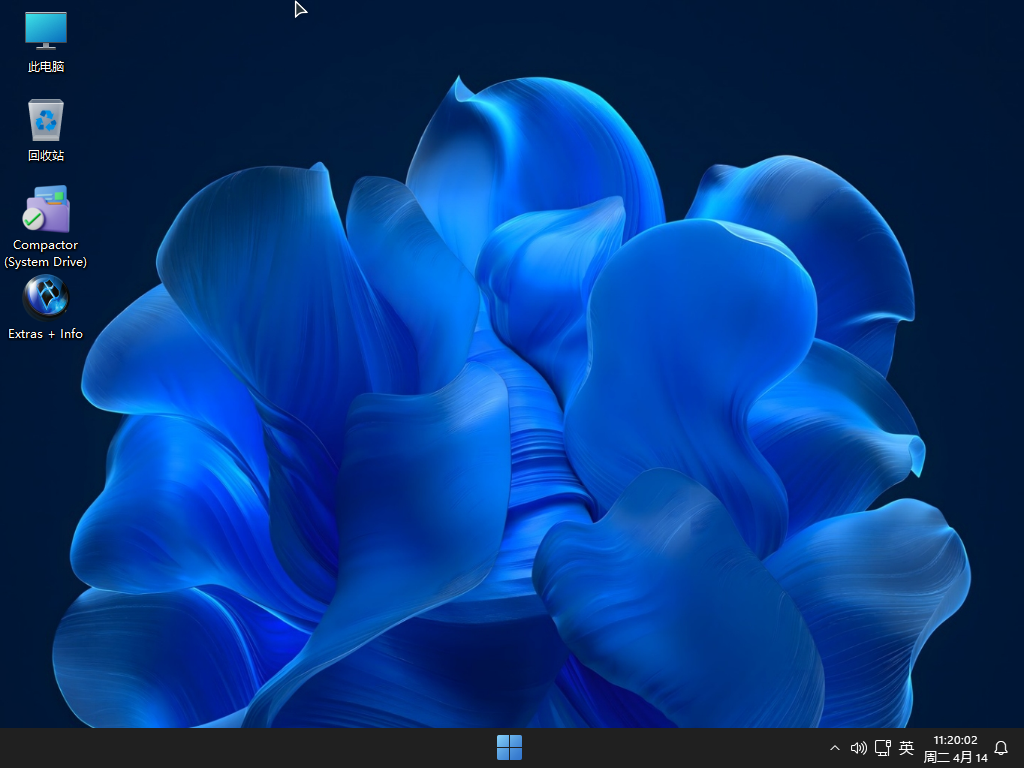The width and height of the screenshot is (1024, 768).
Task: Click the Windows Start button on taskbar
Action: 509,747
